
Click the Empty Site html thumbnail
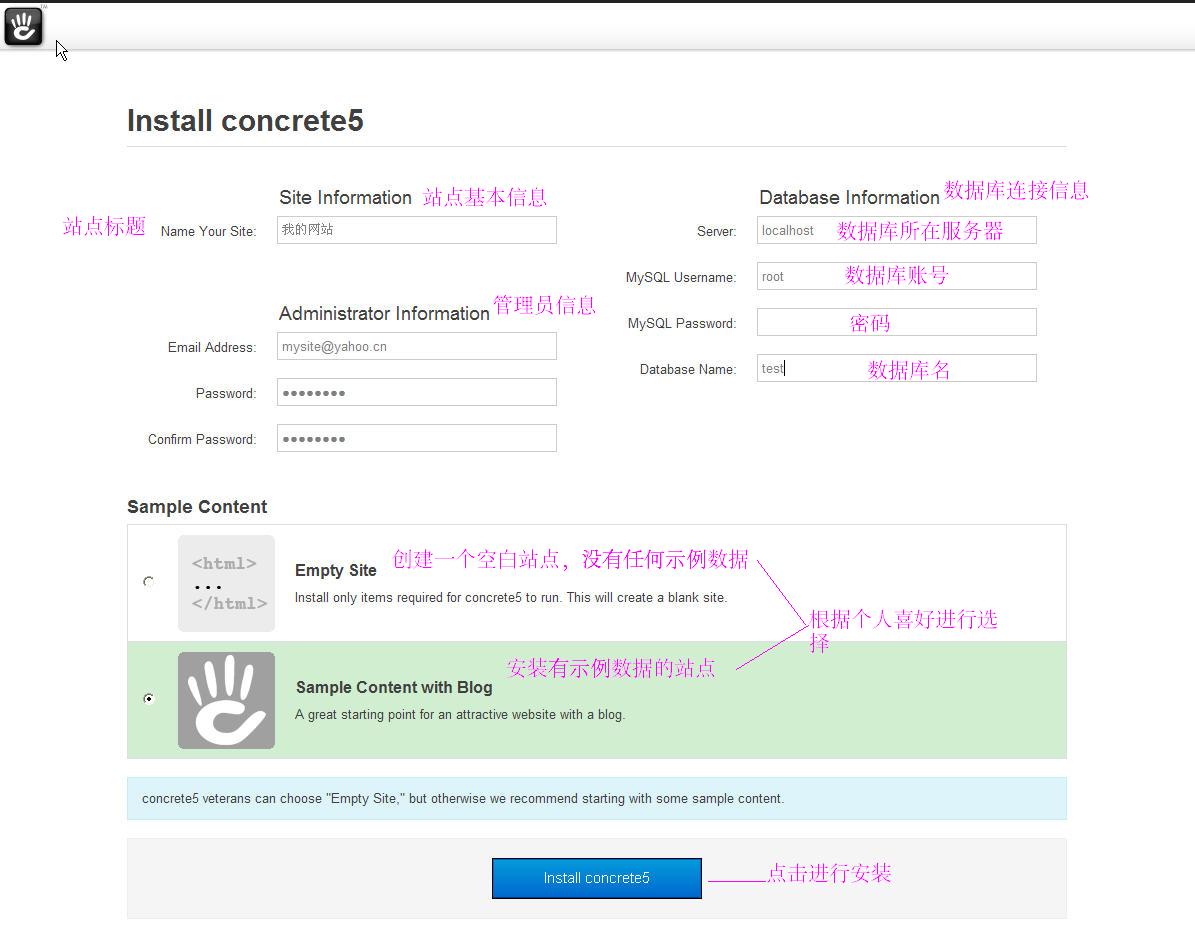(x=226, y=583)
